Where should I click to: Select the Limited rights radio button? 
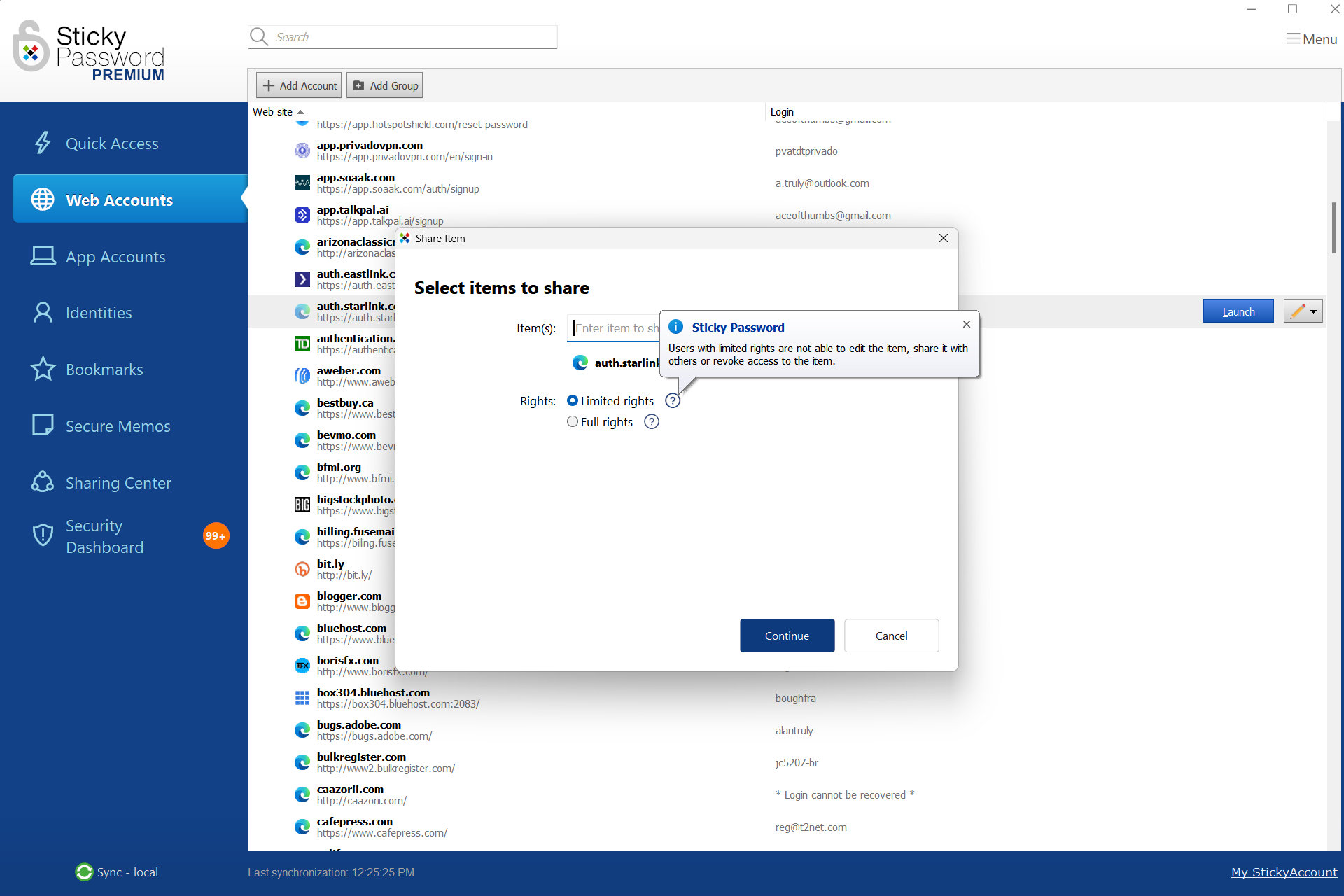[x=572, y=400]
